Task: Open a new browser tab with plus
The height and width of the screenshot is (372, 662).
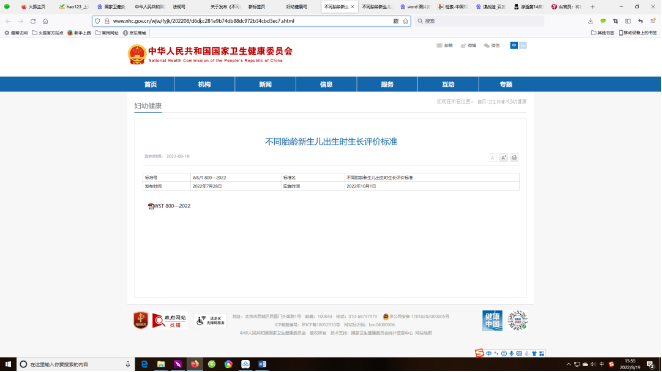Action: point(592,7)
